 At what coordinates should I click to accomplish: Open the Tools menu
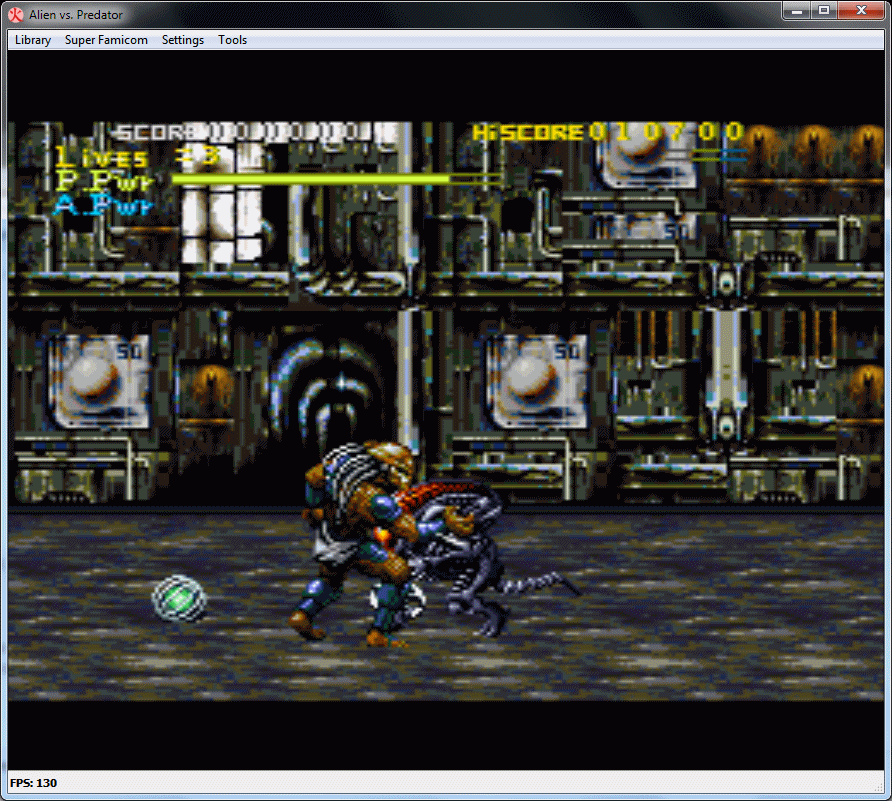point(233,40)
